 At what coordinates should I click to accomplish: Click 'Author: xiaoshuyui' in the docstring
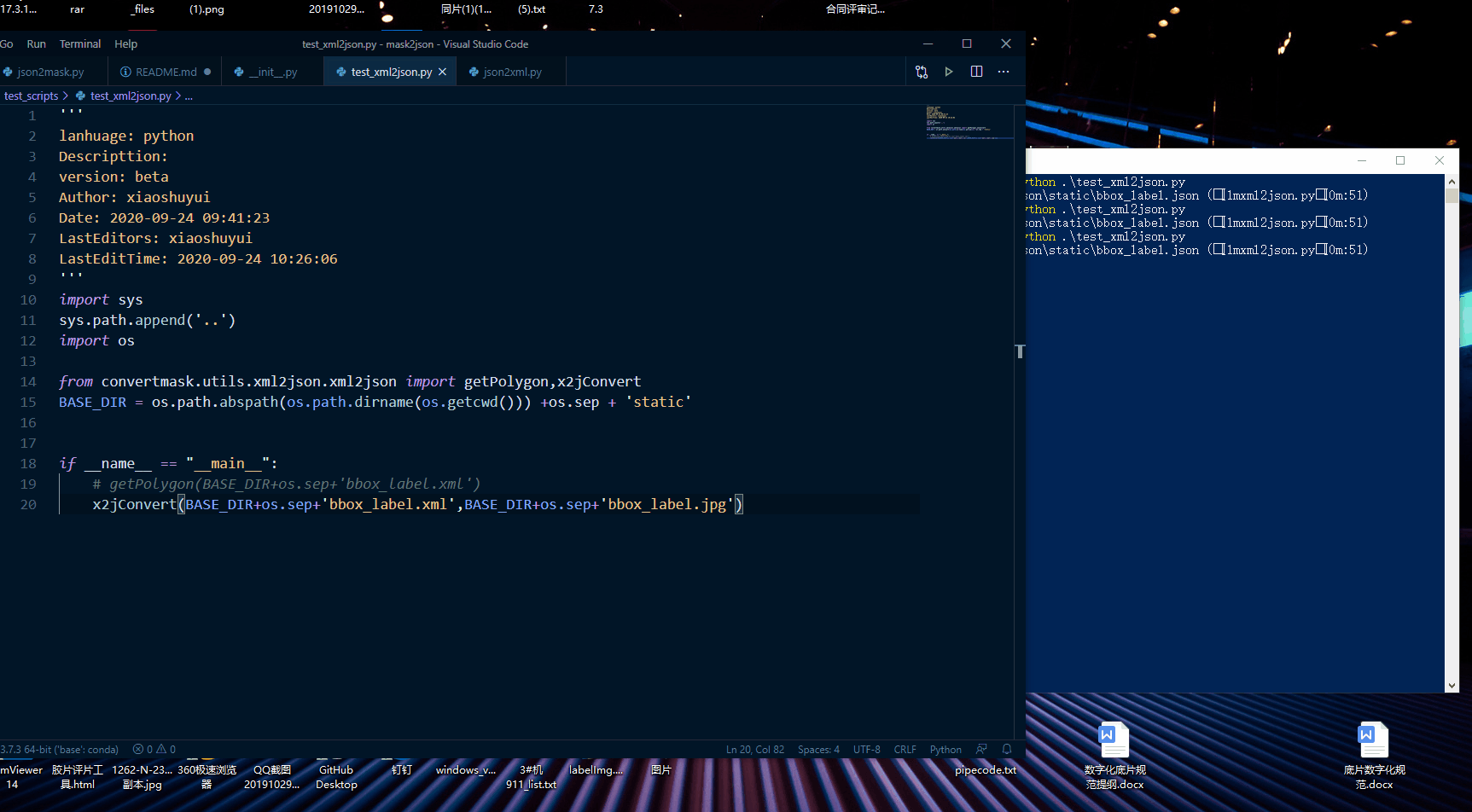pyautogui.click(x=134, y=198)
